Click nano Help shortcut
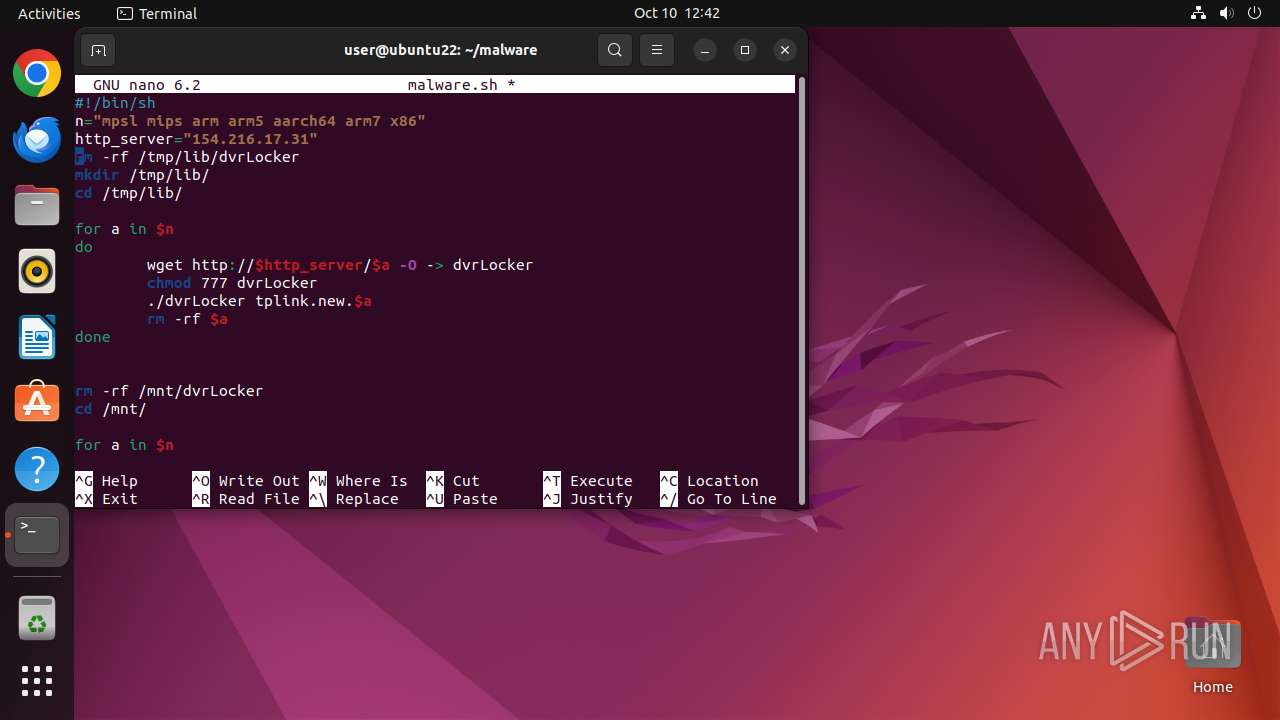The height and width of the screenshot is (720, 1280). tap(106, 481)
